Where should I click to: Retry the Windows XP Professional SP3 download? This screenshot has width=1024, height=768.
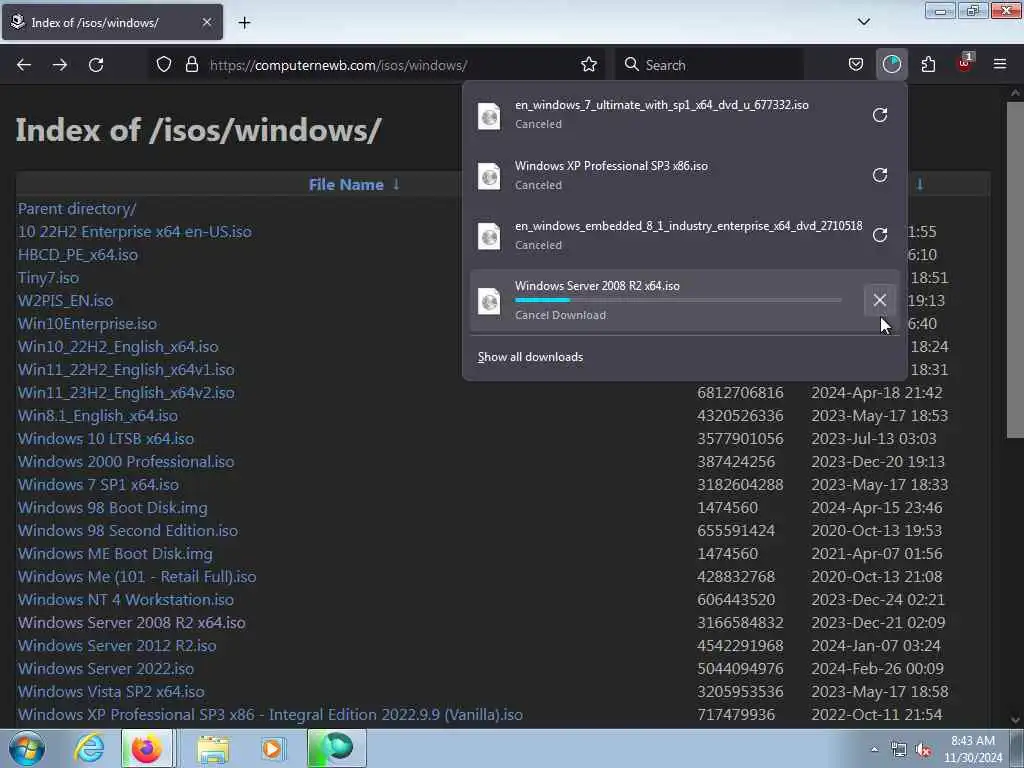pyautogui.click(x=880, y=175)
